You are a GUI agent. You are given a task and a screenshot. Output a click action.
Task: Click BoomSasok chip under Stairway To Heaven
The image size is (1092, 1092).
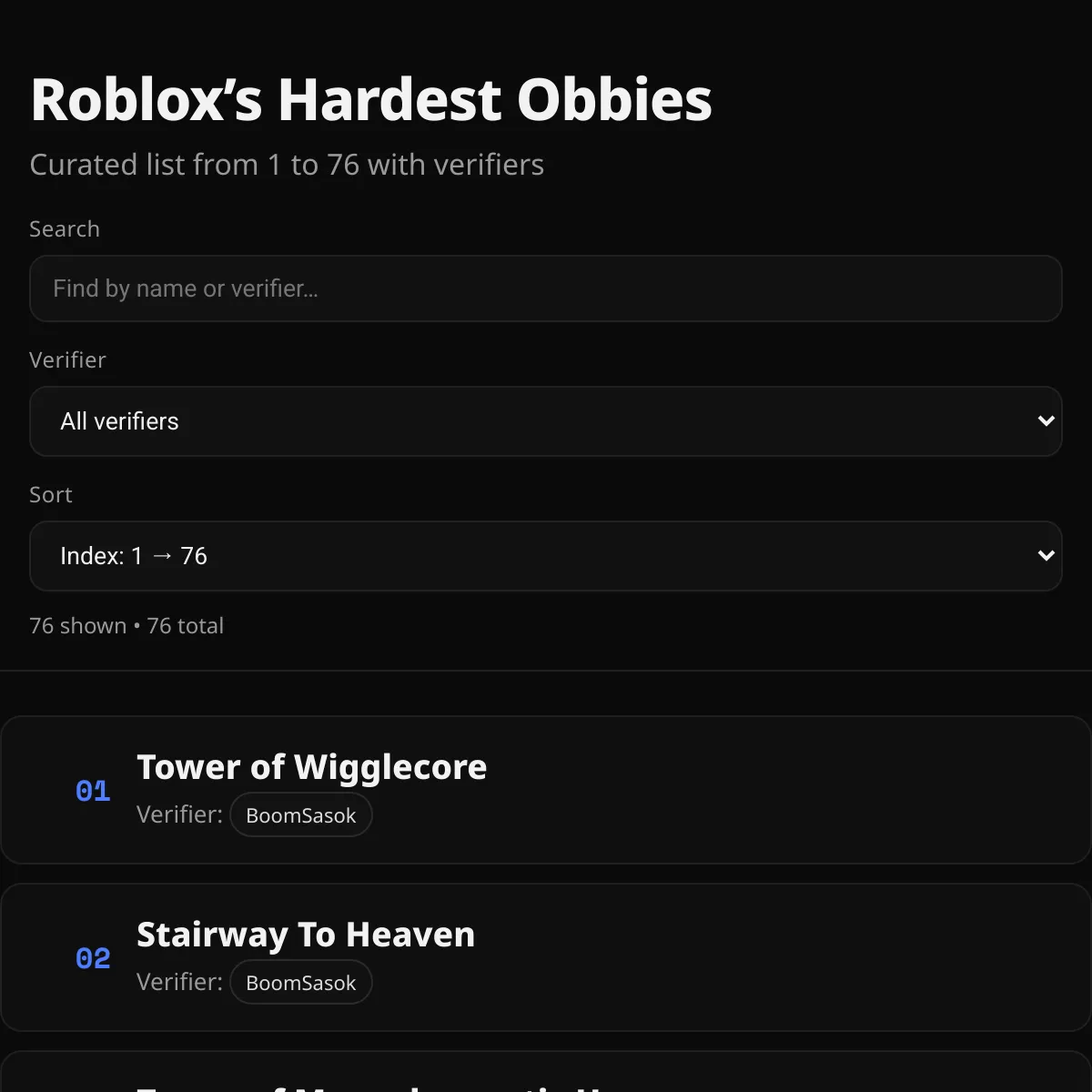[x=300, y=983]
